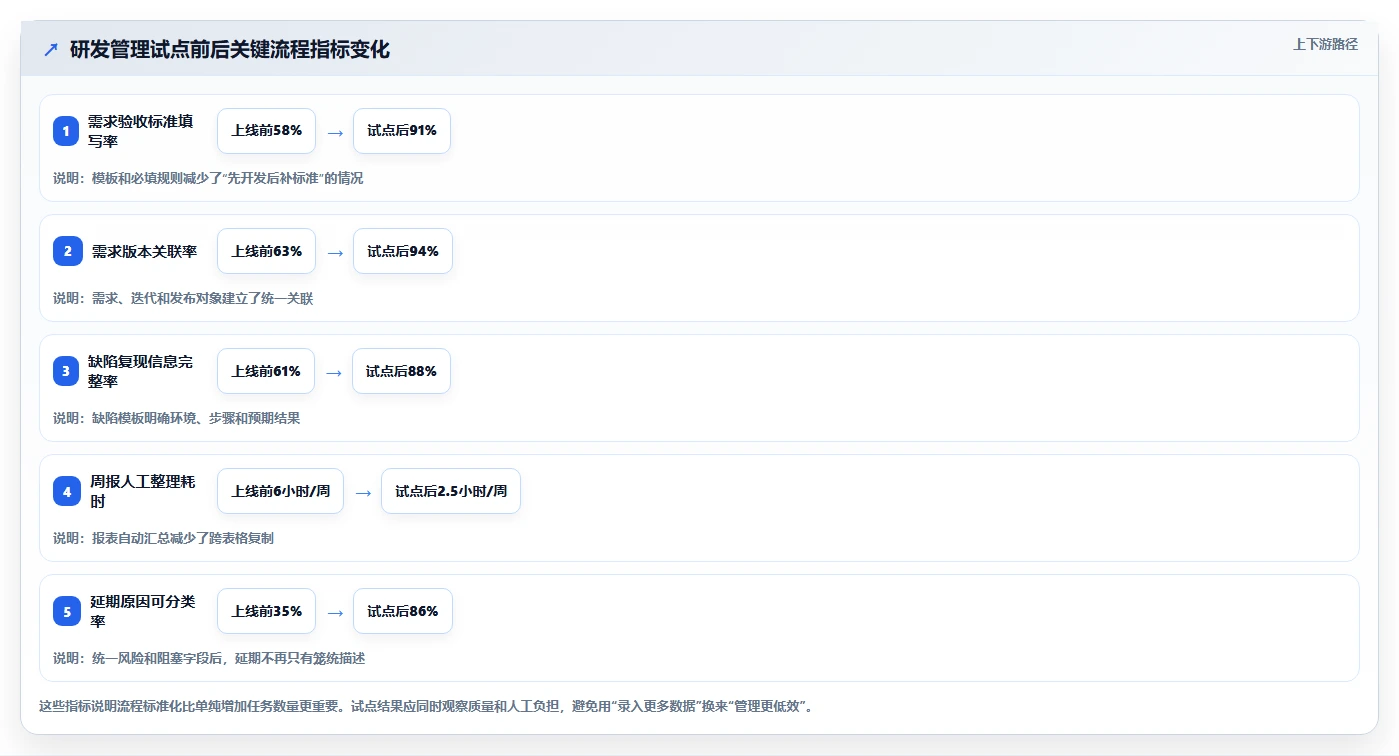1399x756 pixels.
Task: Select the 试点后91% value chip
Action: [402, 131]
